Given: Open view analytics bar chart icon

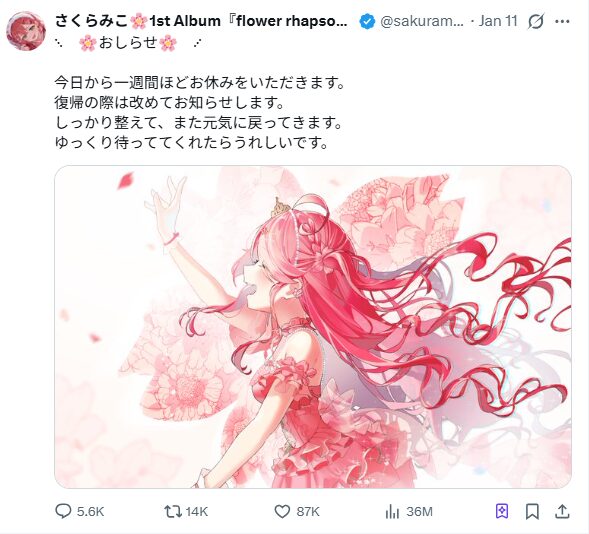Looking at the screenshot, I should point(392,511).
